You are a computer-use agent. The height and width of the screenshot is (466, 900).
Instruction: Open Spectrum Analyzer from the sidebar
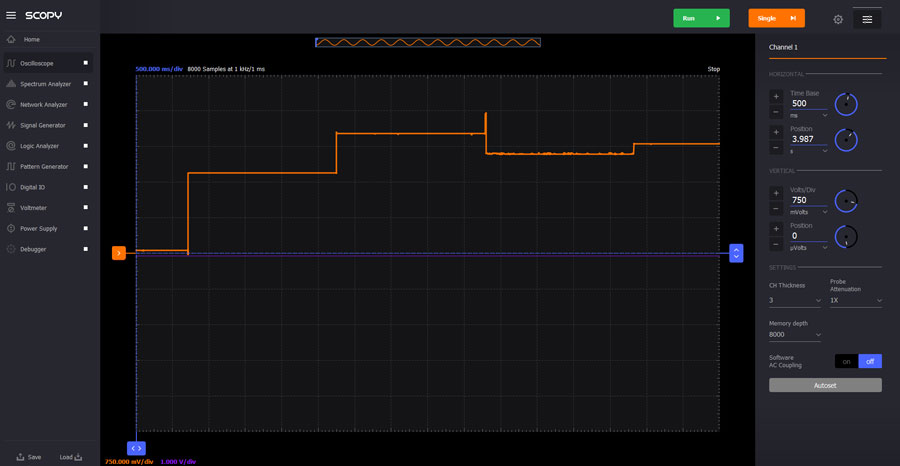[x=43, y=84]
